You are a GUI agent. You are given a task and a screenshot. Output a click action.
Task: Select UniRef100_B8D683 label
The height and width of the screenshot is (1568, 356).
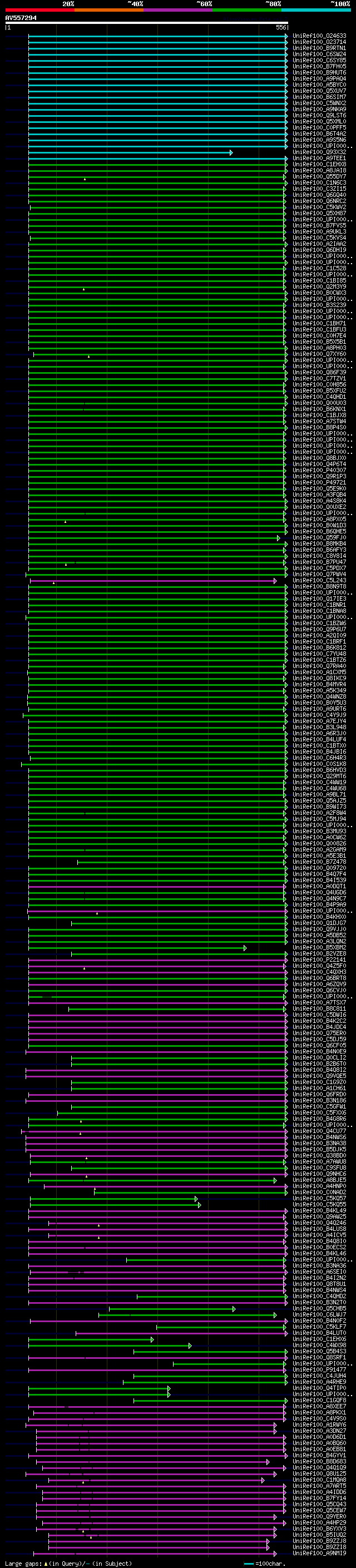pos(319,1461)
